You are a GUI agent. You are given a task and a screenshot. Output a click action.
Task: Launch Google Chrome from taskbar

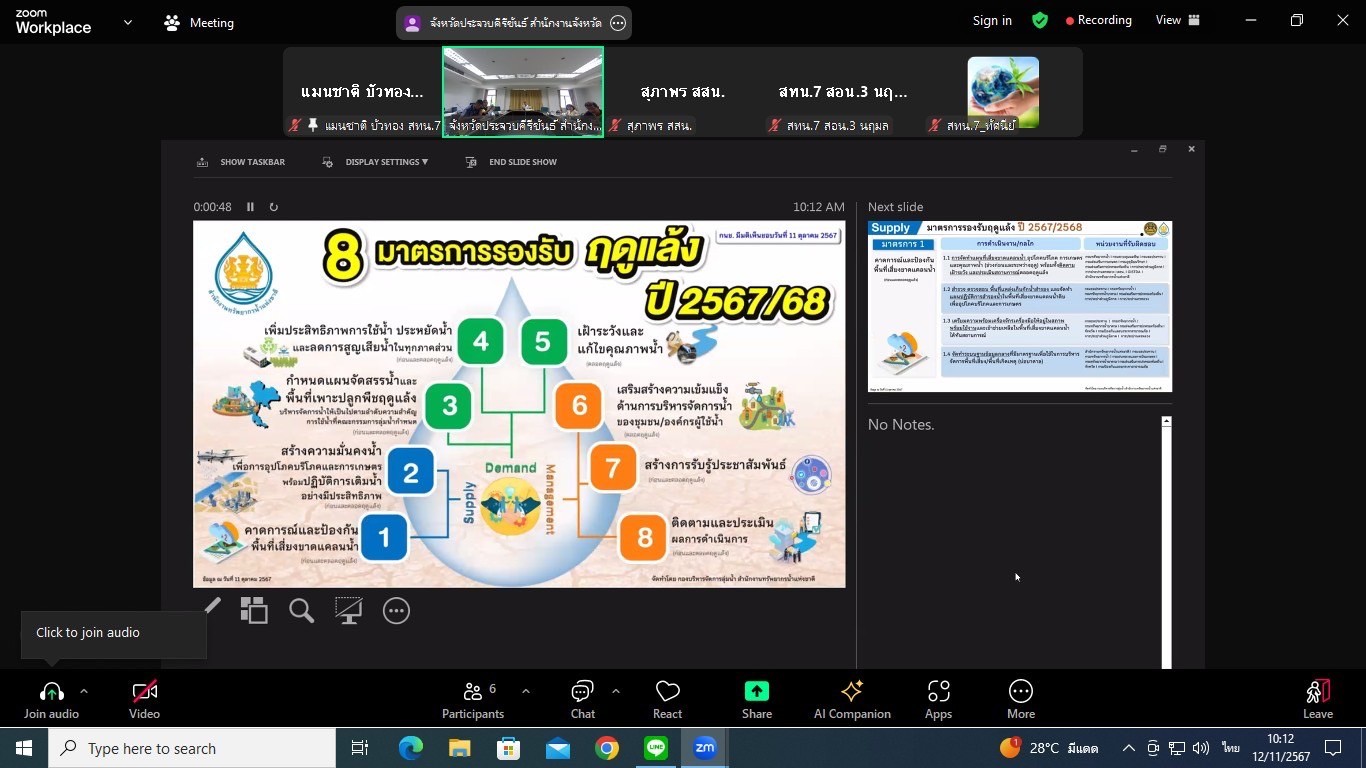pyautogui.click(x=606, y=748)
